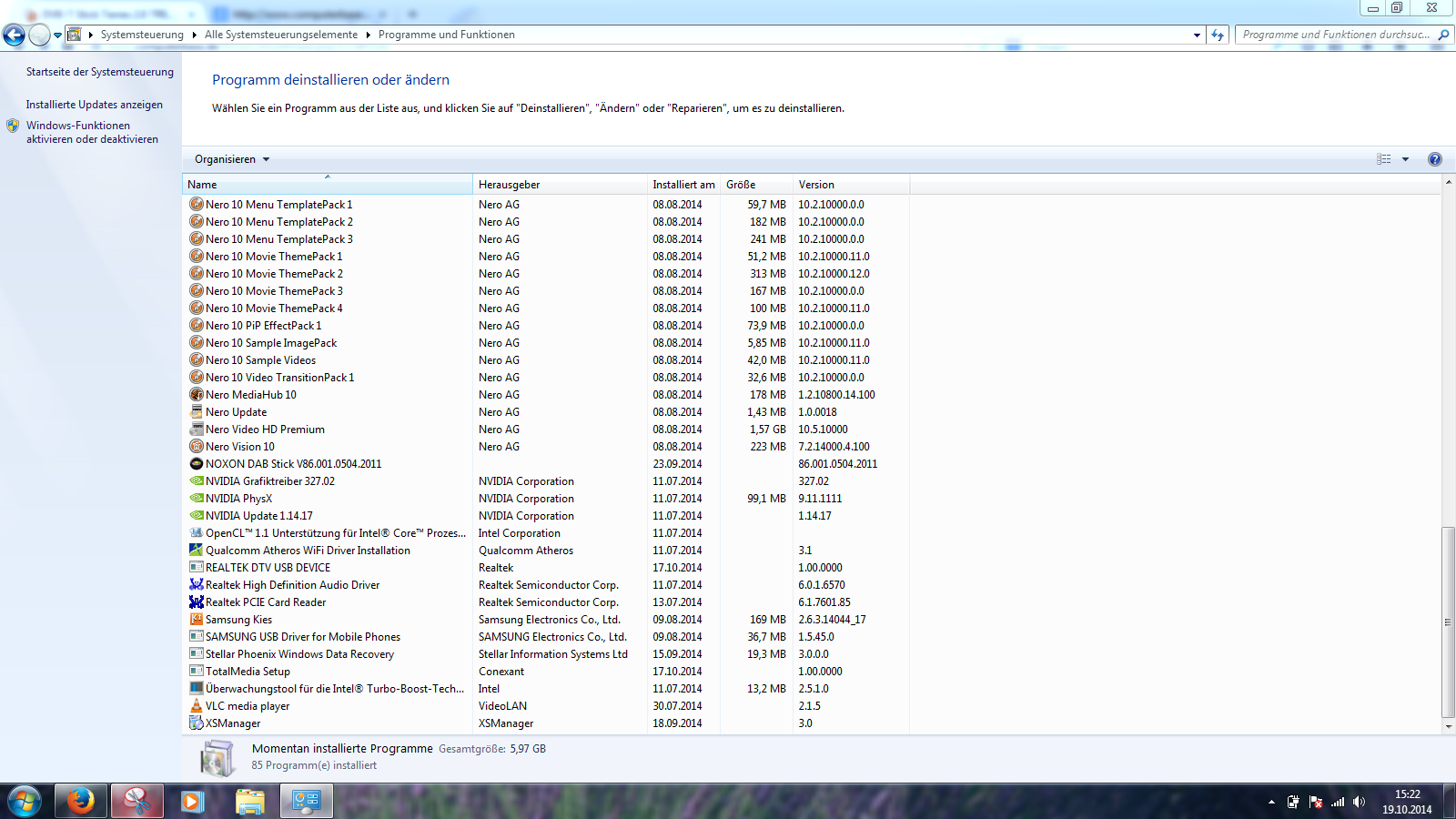Click the Windows Start orb
1456x819 pixels.
(25, 801)
